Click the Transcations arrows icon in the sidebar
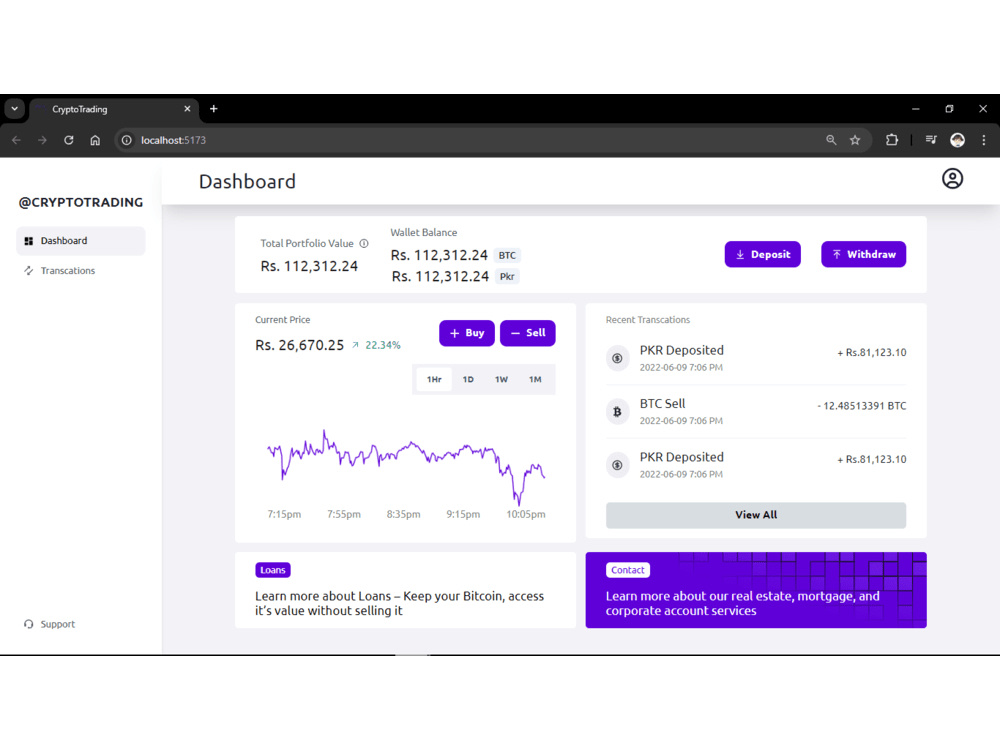 point(28,270)
